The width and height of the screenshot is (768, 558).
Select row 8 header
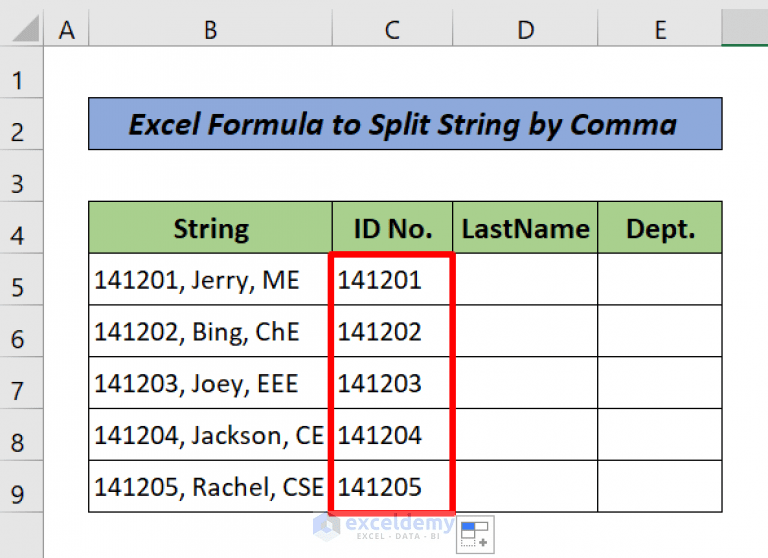point(22,435)
